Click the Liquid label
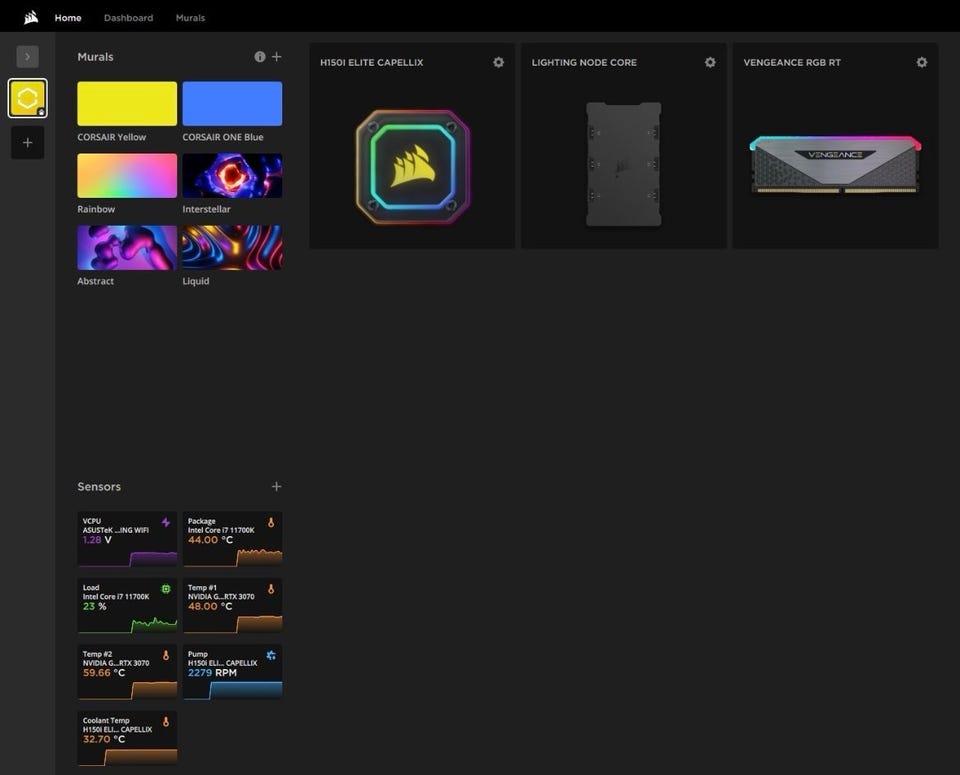Screen dimensions: 960x775 click(195, 281)
